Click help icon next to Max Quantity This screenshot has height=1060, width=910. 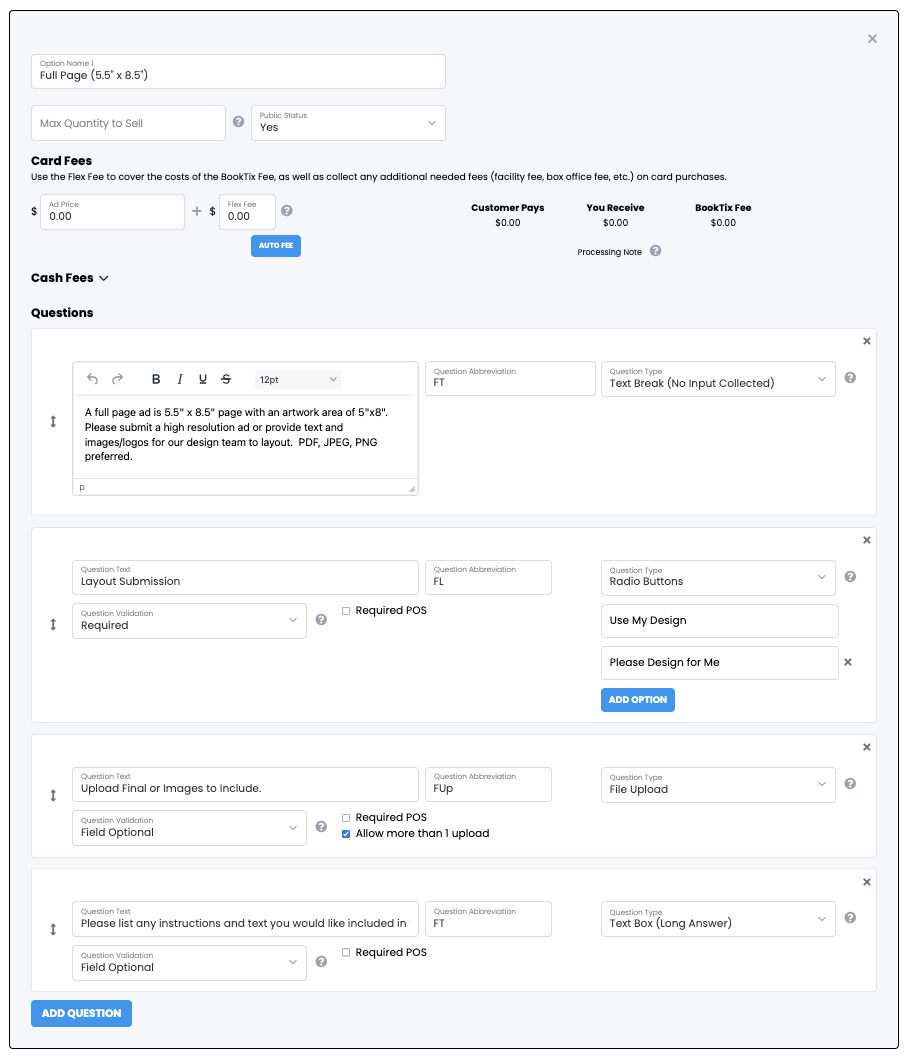click(x=238, y=122)
